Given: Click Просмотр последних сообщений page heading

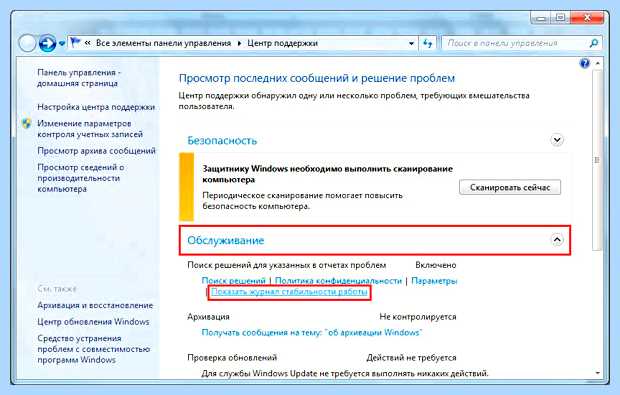Looking at the screenshot, I should [317, 78].
